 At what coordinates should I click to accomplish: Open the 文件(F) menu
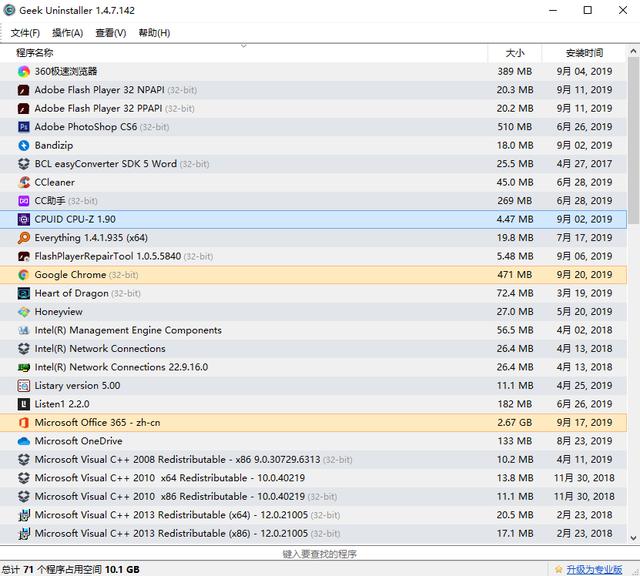25,33
